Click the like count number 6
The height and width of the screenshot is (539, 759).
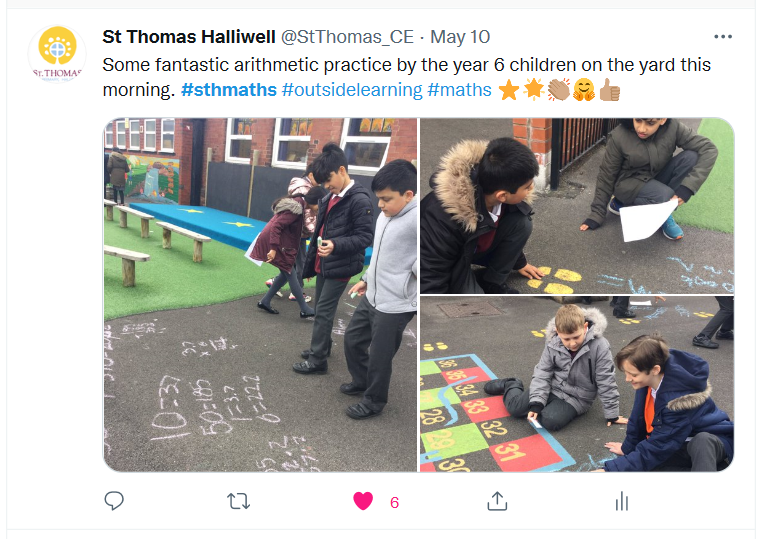[395, 502]
